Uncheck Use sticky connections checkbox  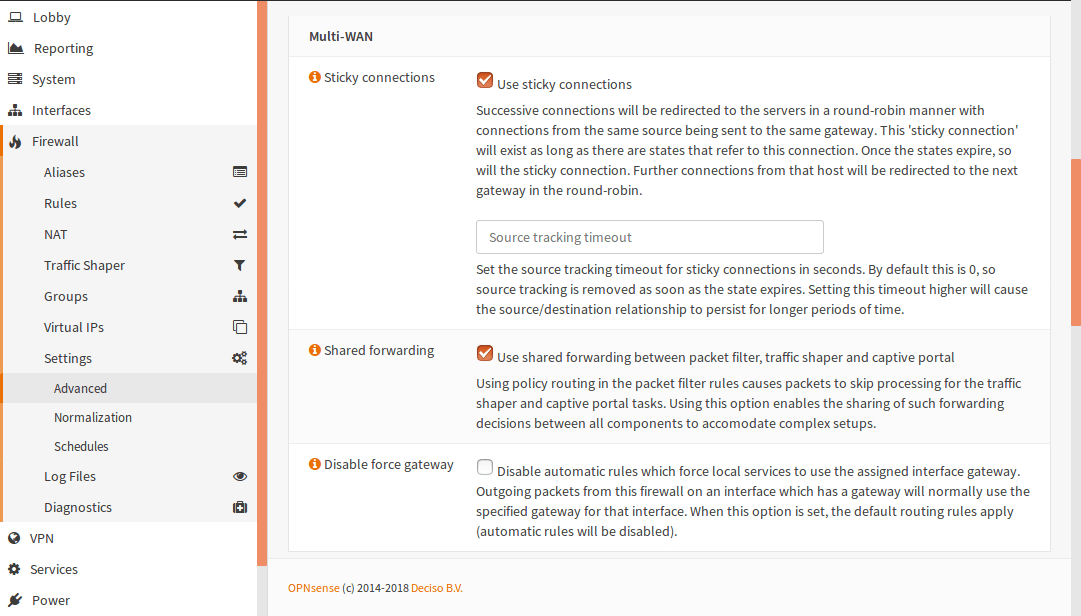pos(485,81)
